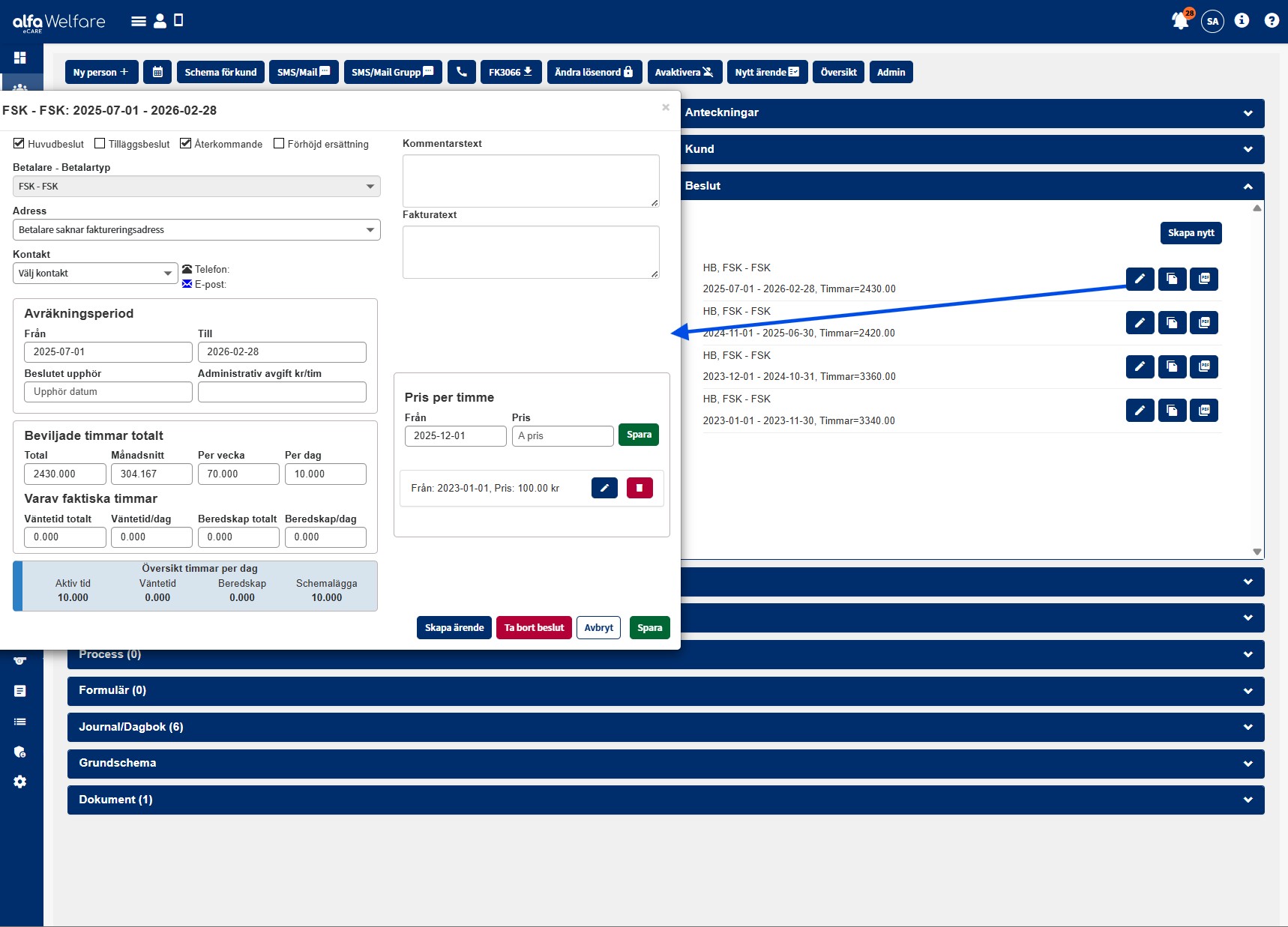Copy the 2023-12-01 decision entry
Image resolution: width=1288 pixels, height=927 pixels.
point(1172,366)
